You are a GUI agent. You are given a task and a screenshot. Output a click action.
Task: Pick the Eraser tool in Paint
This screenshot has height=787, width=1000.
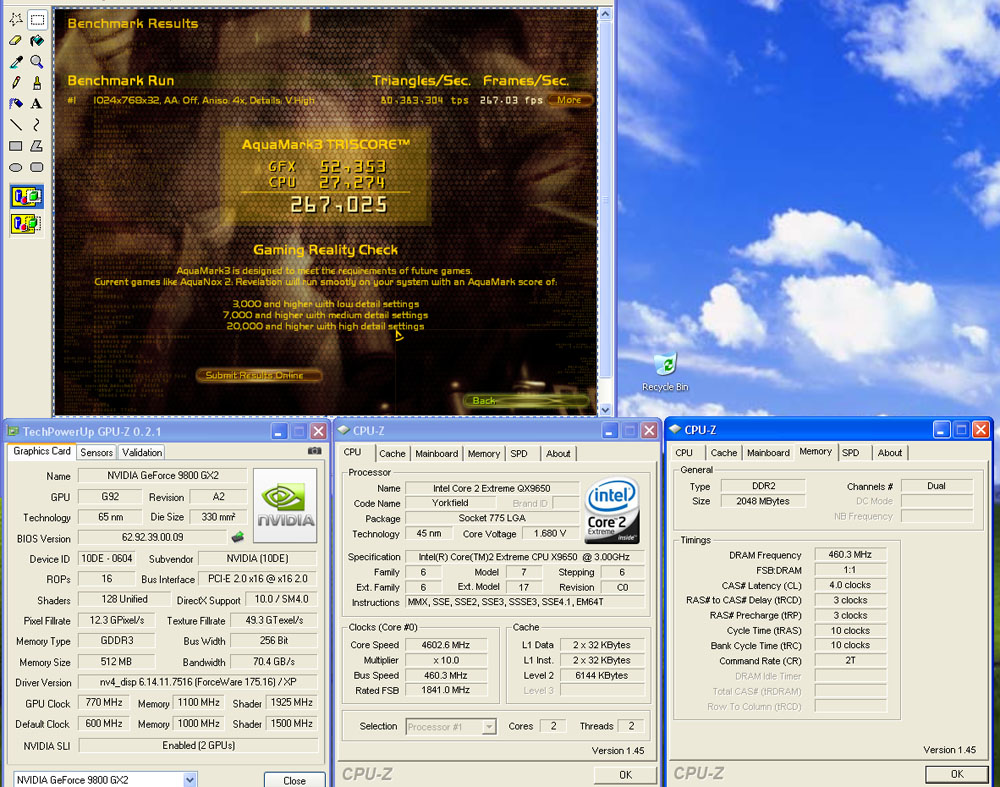[x=16, y=40]
